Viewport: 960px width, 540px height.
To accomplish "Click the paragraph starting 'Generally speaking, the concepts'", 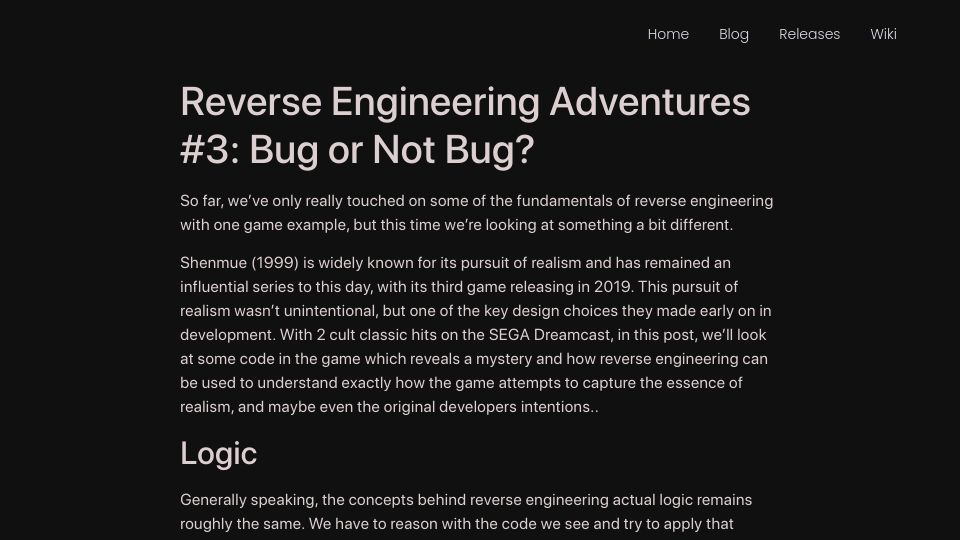I will tap(466, 512).
